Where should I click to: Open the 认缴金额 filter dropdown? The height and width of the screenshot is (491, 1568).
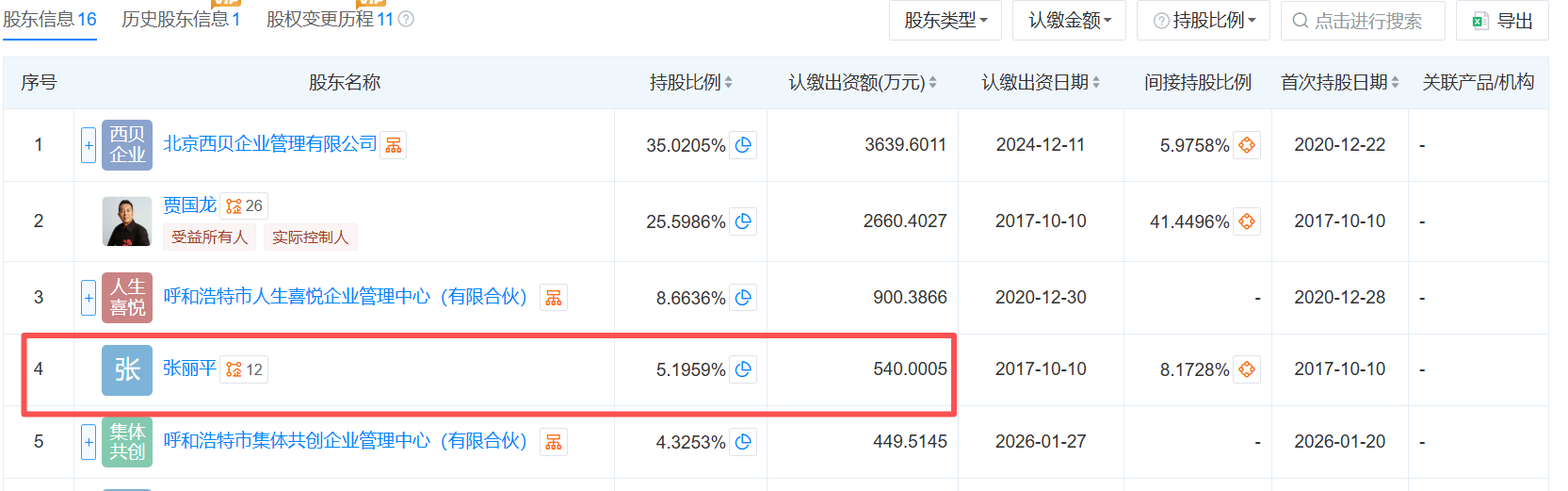point(1070,20)
